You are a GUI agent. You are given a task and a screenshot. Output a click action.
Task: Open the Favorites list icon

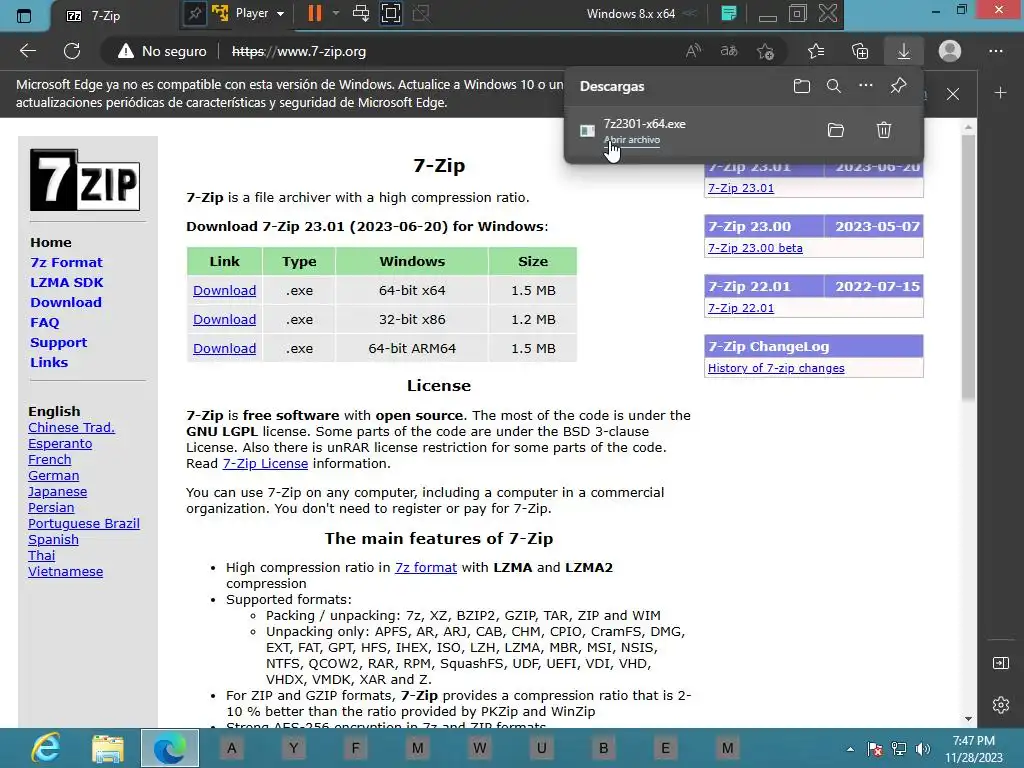(x=816, y=51)
